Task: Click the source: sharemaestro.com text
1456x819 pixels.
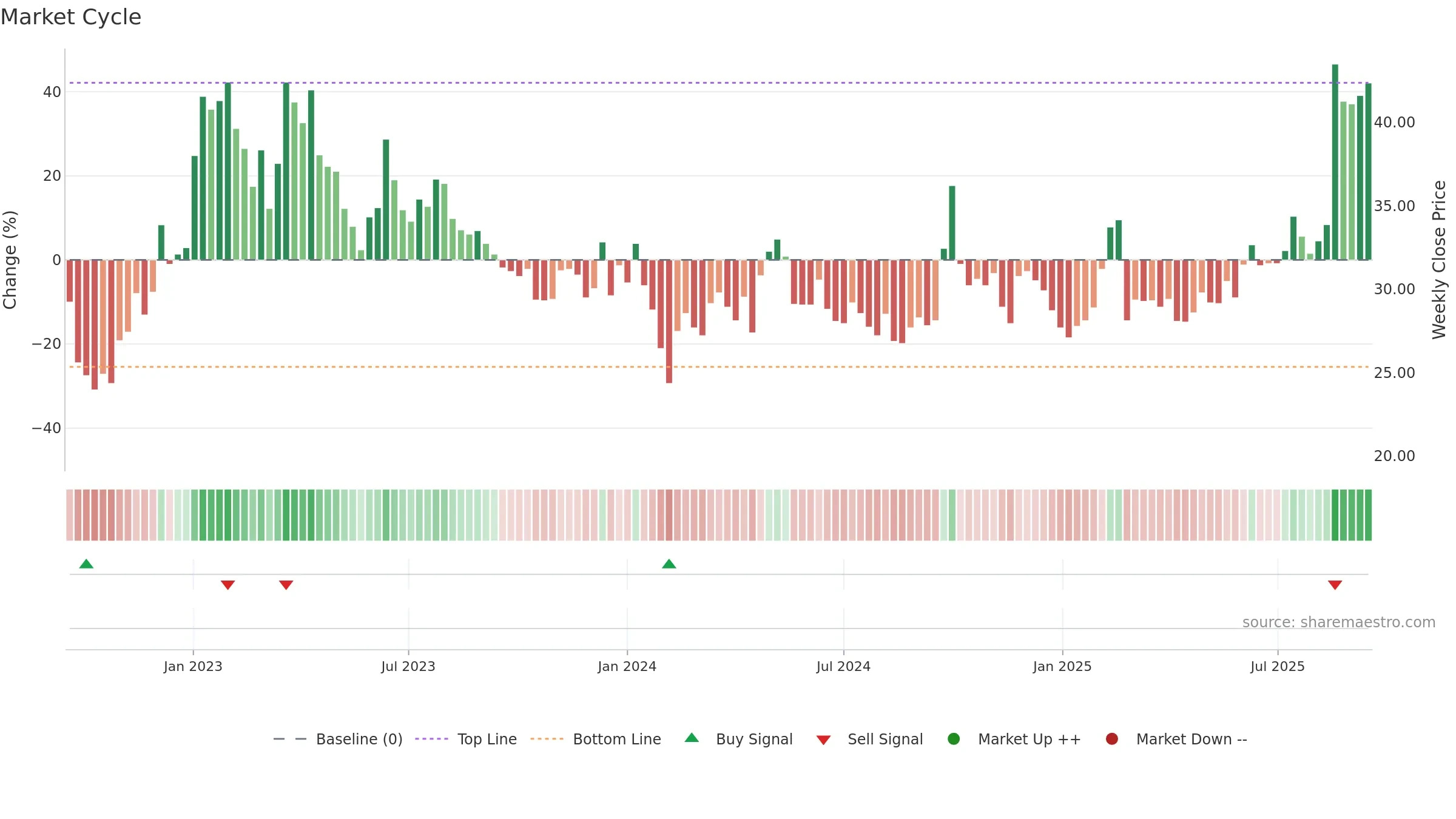Action: (1339, 622)
